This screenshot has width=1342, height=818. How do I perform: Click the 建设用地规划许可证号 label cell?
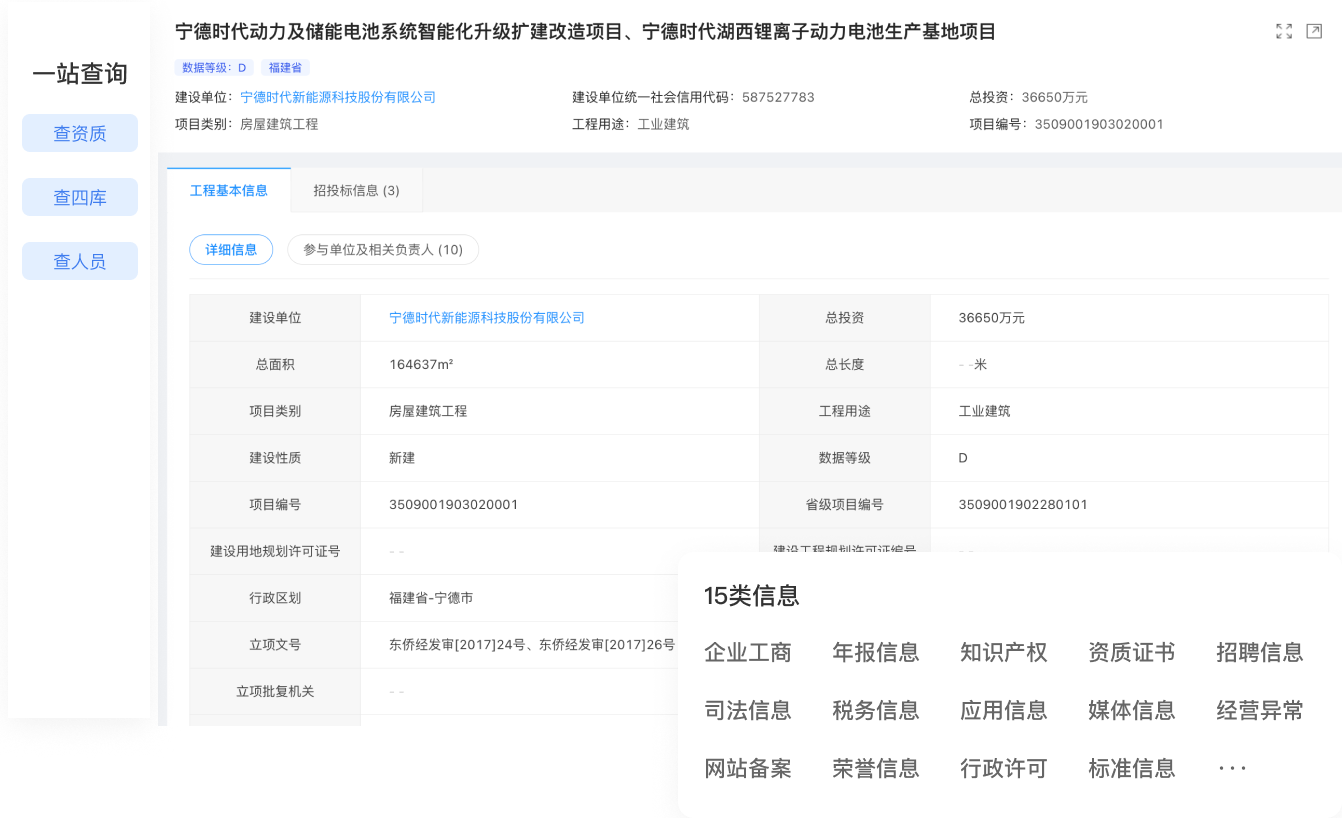coord(275,551)
